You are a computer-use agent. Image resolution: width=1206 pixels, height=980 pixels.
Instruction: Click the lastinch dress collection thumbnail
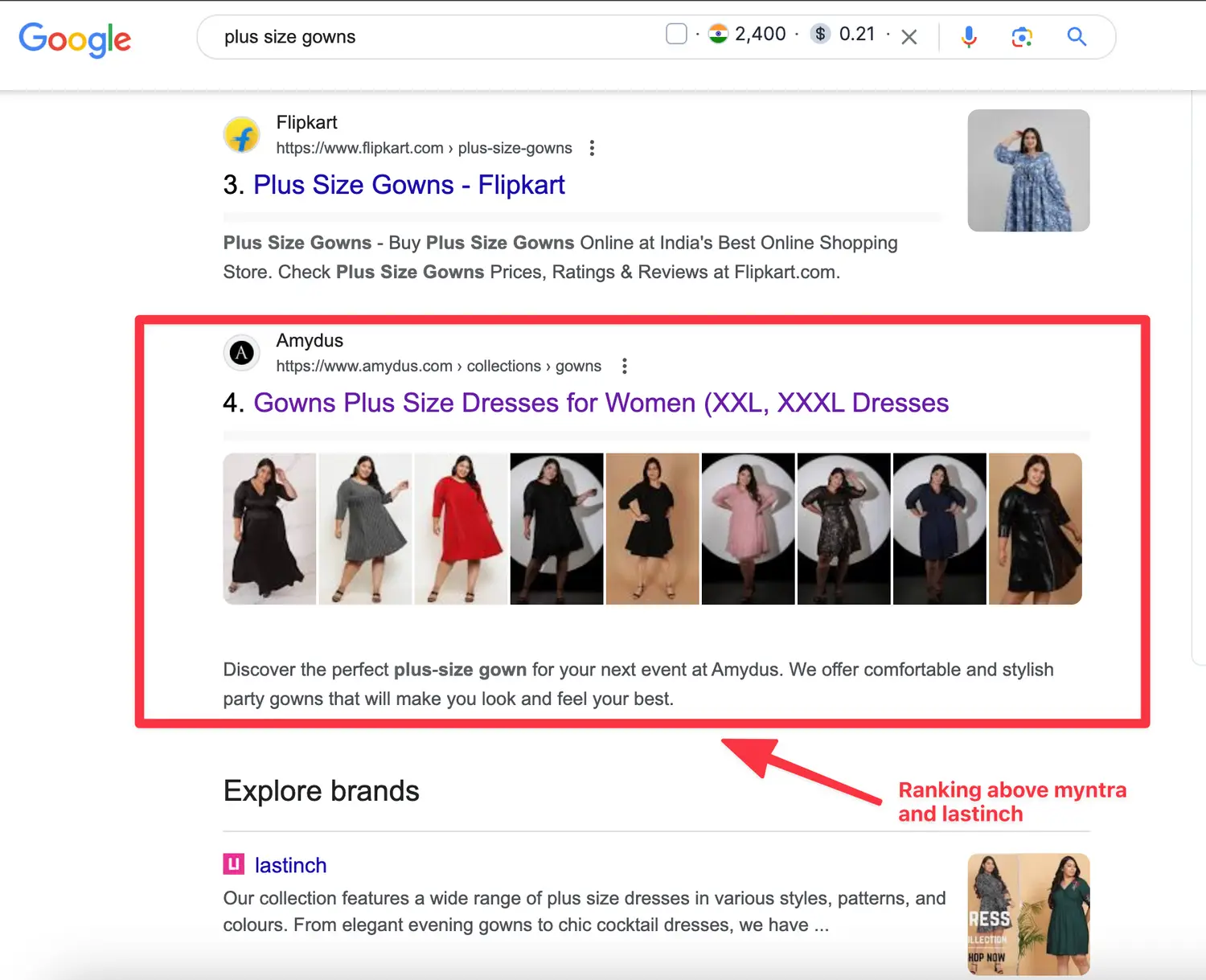1028,914
